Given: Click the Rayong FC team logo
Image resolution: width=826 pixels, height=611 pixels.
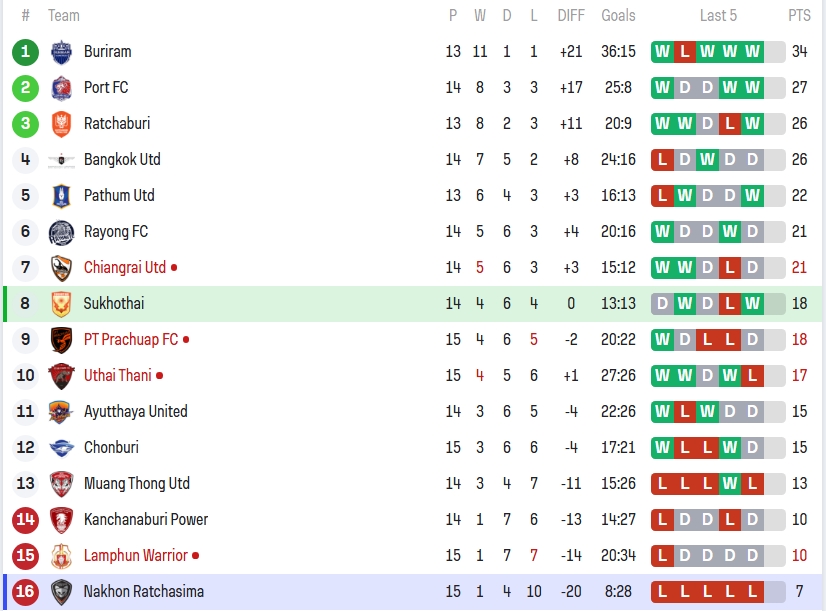Looking at the screenshot, I should (x=61, y=232).
